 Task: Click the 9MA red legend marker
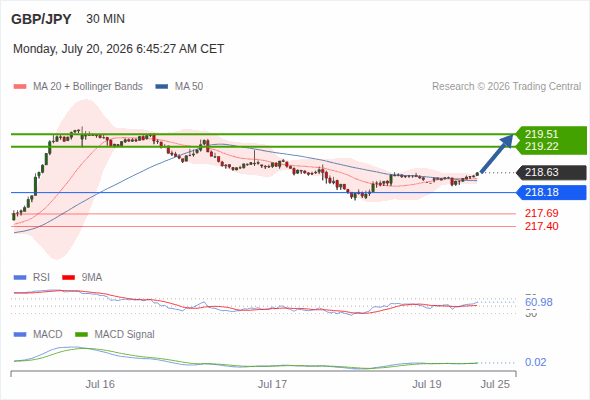pyautogui.click(x=68, y=278)
